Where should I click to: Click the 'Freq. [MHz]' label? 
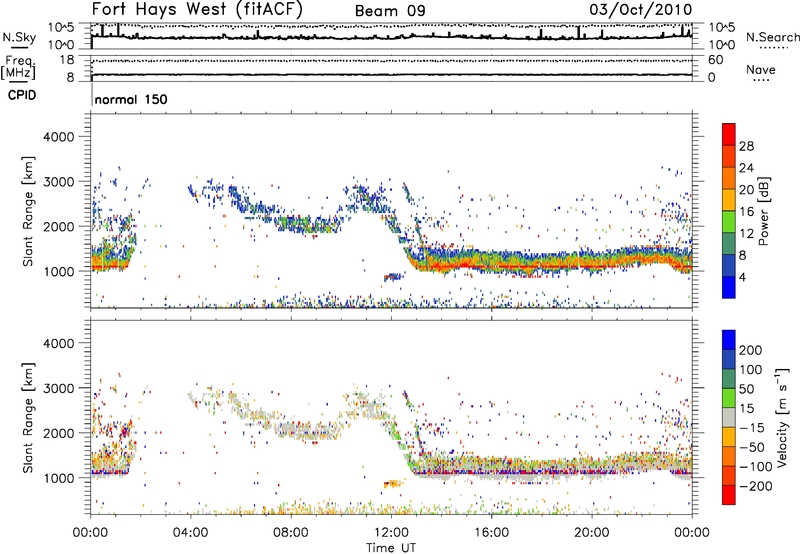[18, 68]
